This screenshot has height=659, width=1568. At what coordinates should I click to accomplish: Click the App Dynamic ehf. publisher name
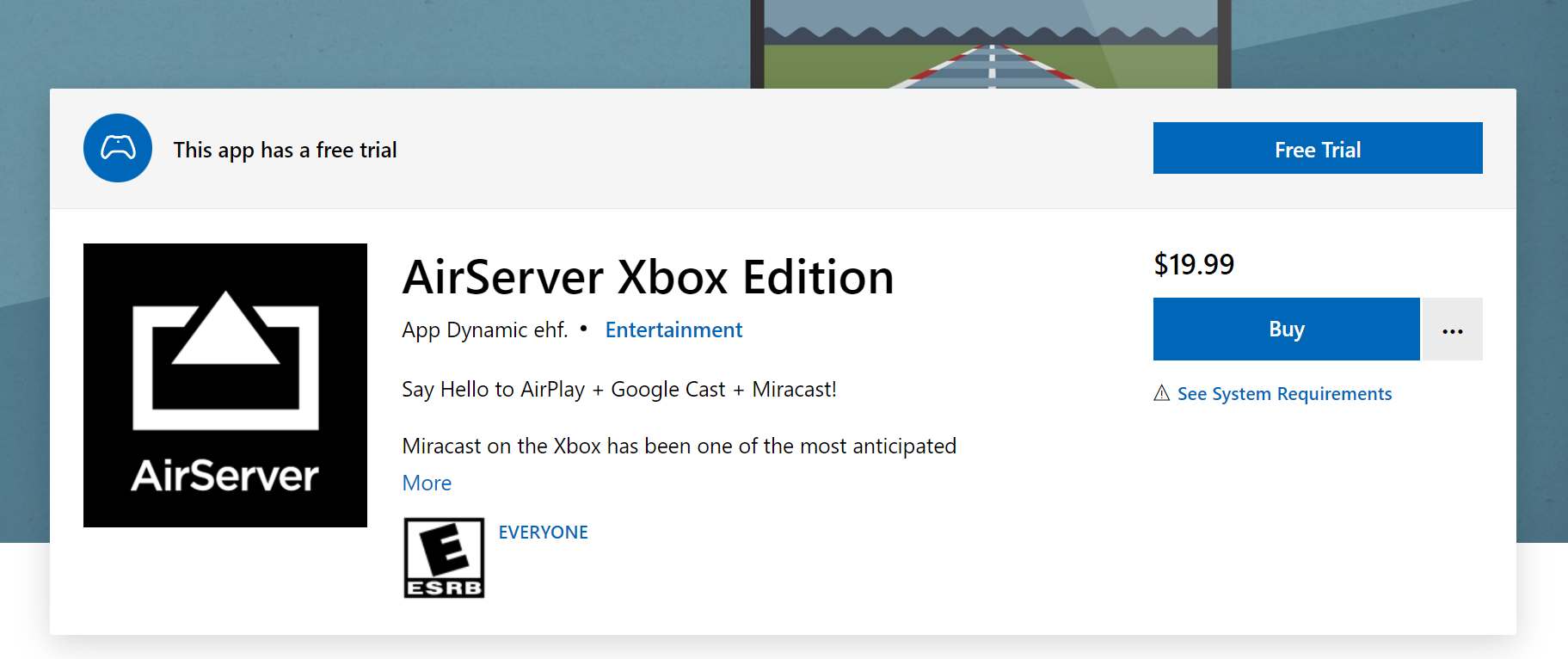(485, 329)
